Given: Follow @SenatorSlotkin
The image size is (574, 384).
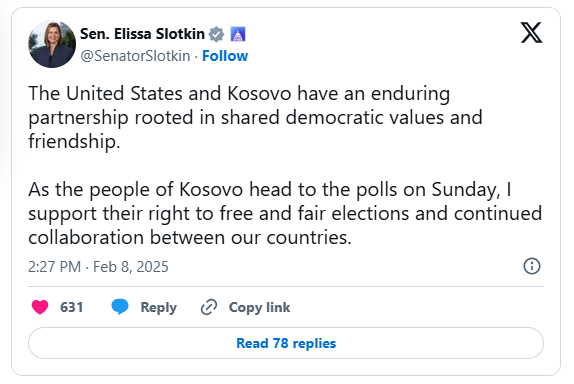Looking at the screenshot, I should click(x=225, y=56).
